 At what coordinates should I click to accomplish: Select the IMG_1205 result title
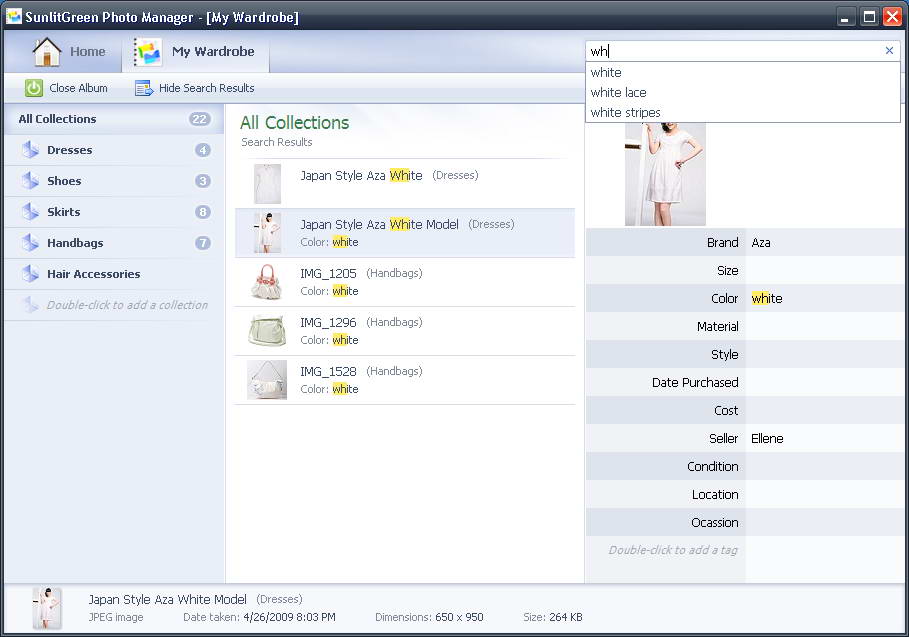tap(328, 274)
